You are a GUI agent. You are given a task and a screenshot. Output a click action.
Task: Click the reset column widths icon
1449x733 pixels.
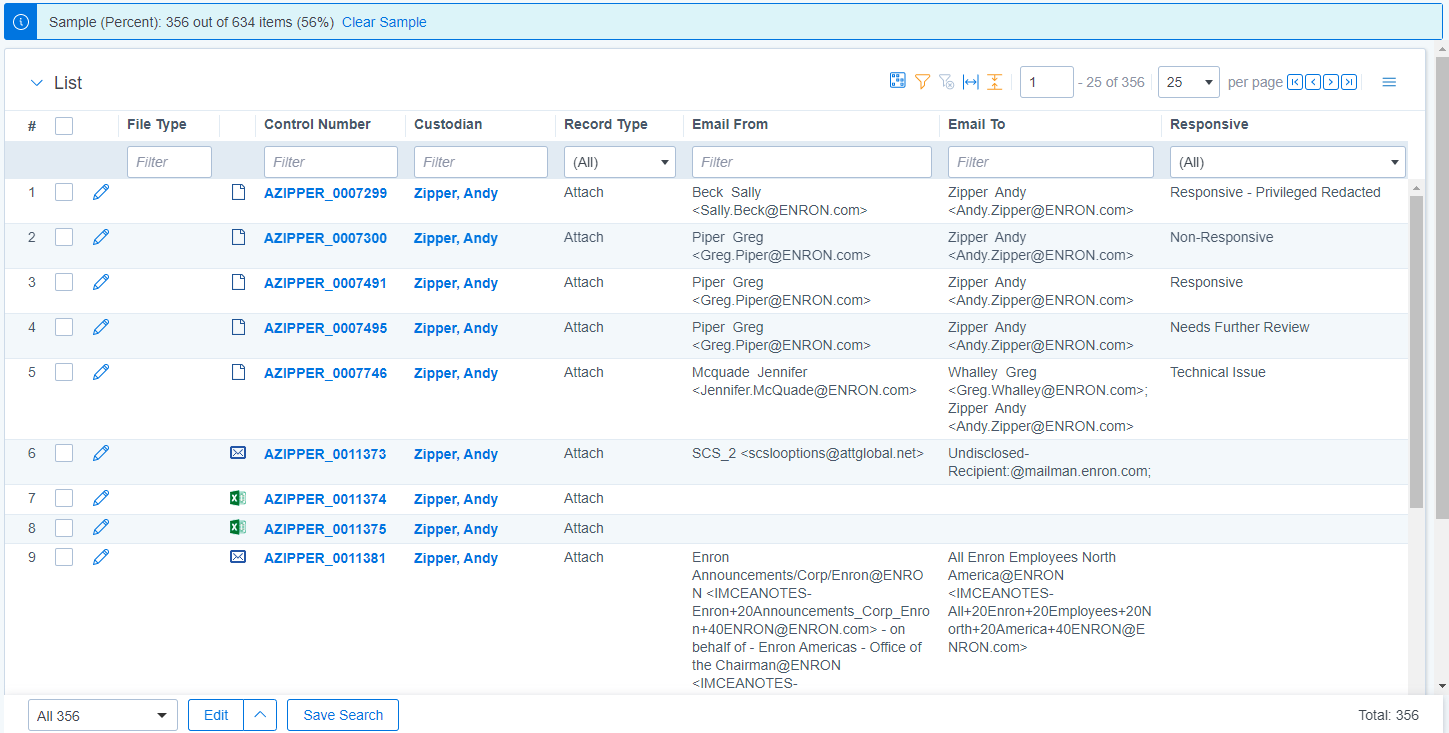pyautogui.click(x=970, y=82)
